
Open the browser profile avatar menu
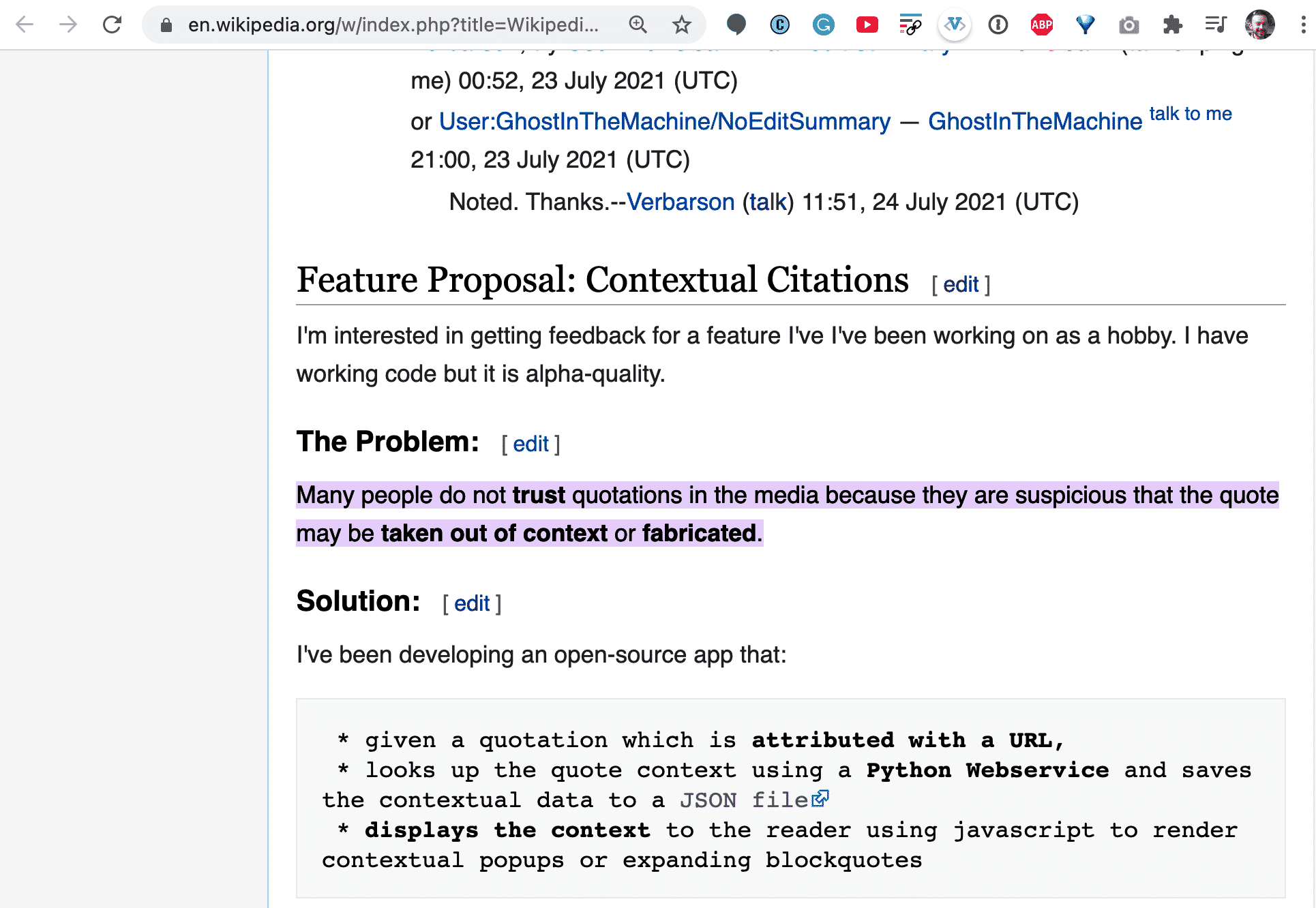1261,25
